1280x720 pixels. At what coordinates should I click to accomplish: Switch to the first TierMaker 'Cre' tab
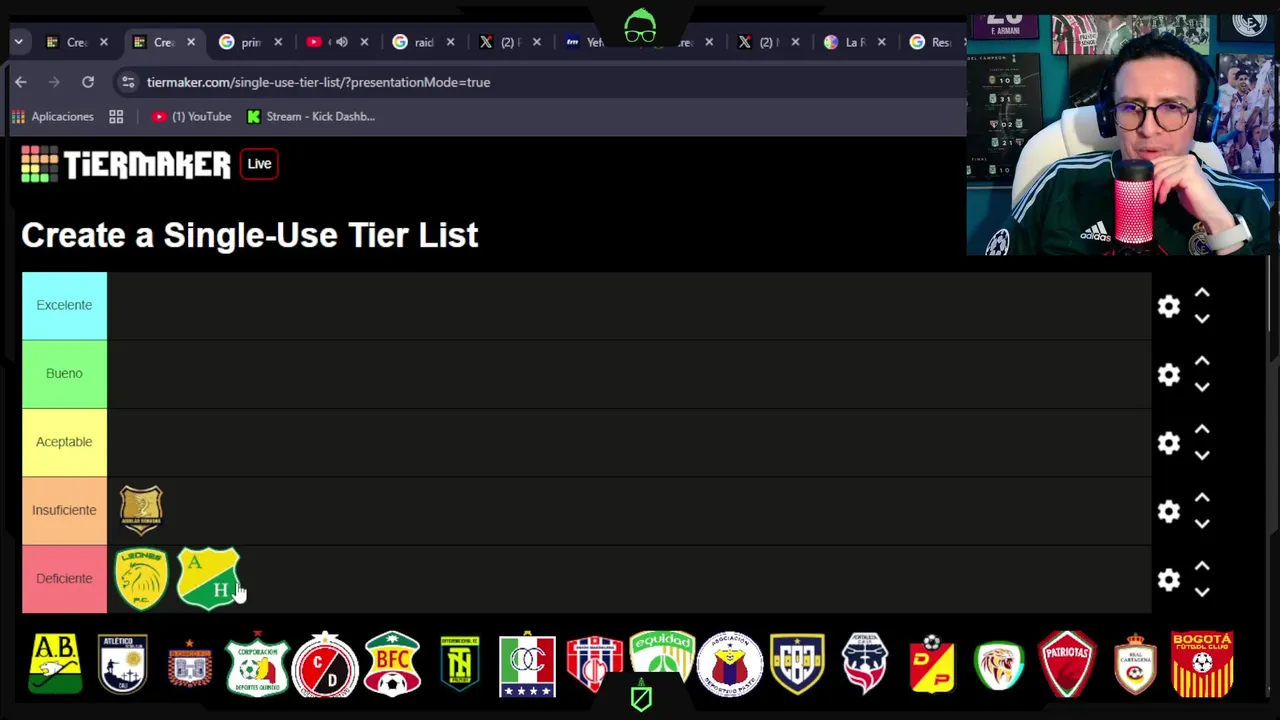[77, 42]
